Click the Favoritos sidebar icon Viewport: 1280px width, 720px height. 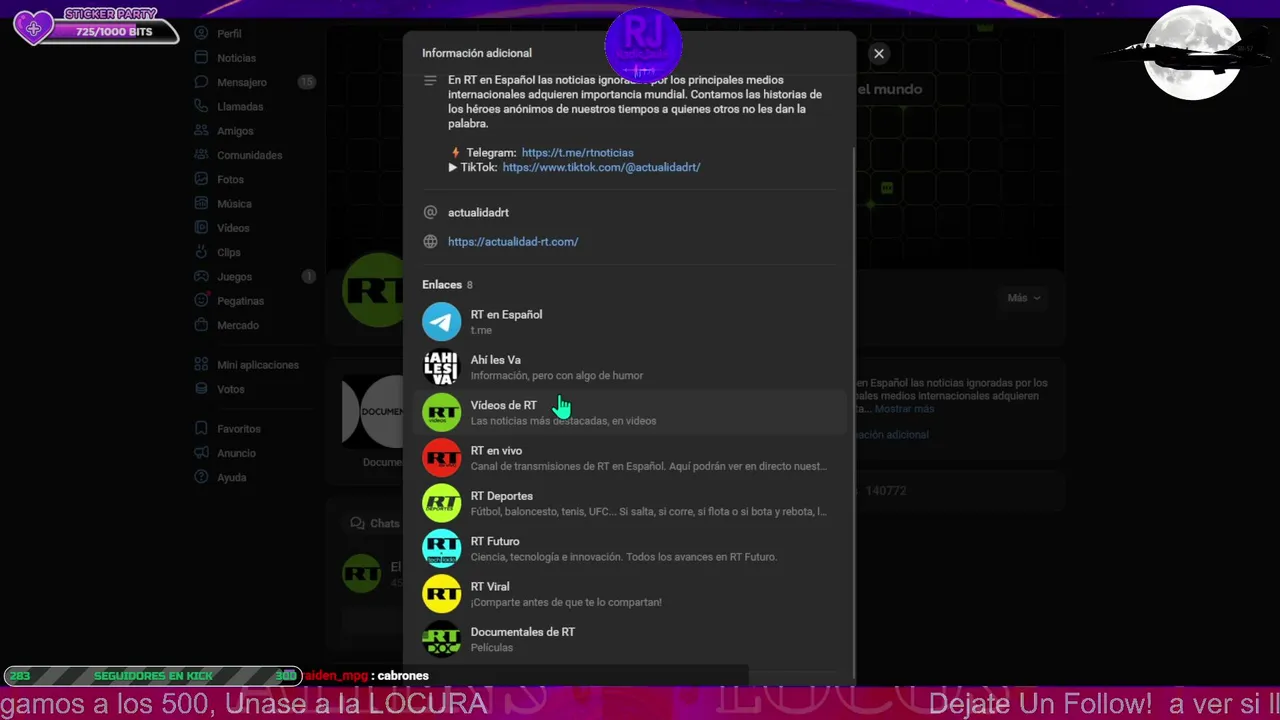tap(202, 429)
